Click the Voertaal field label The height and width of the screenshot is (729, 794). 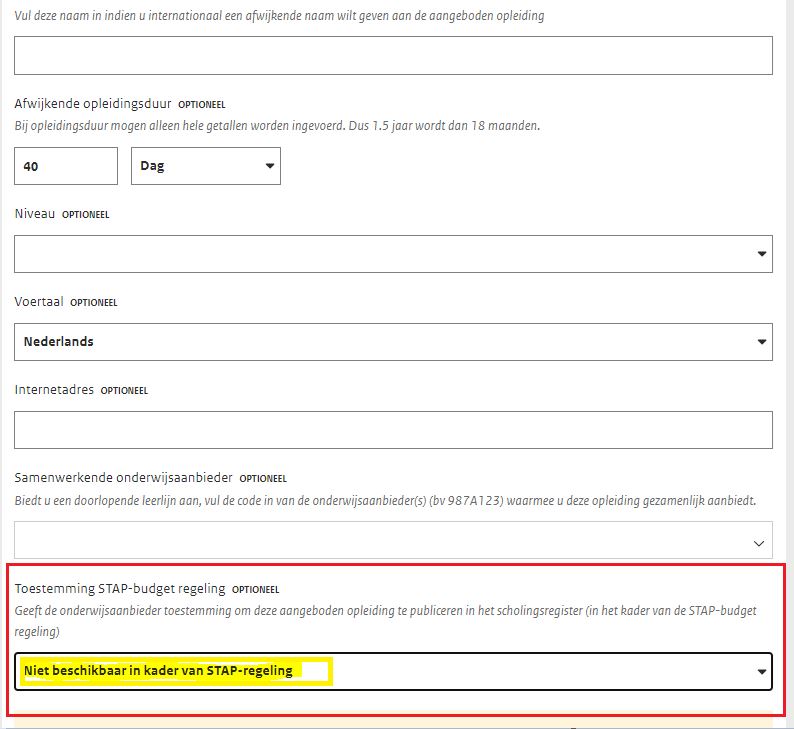(39, 302)
